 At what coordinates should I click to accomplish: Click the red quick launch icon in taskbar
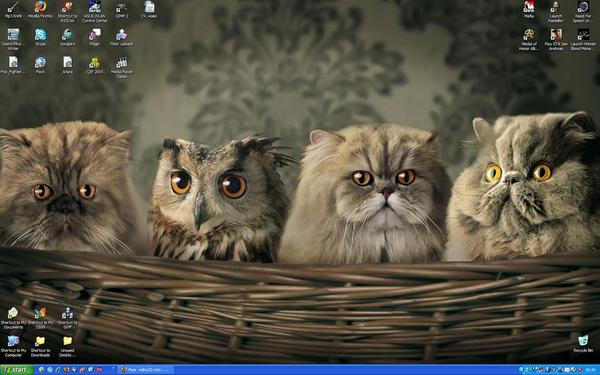pyautogui.click(x=99, y=370)
